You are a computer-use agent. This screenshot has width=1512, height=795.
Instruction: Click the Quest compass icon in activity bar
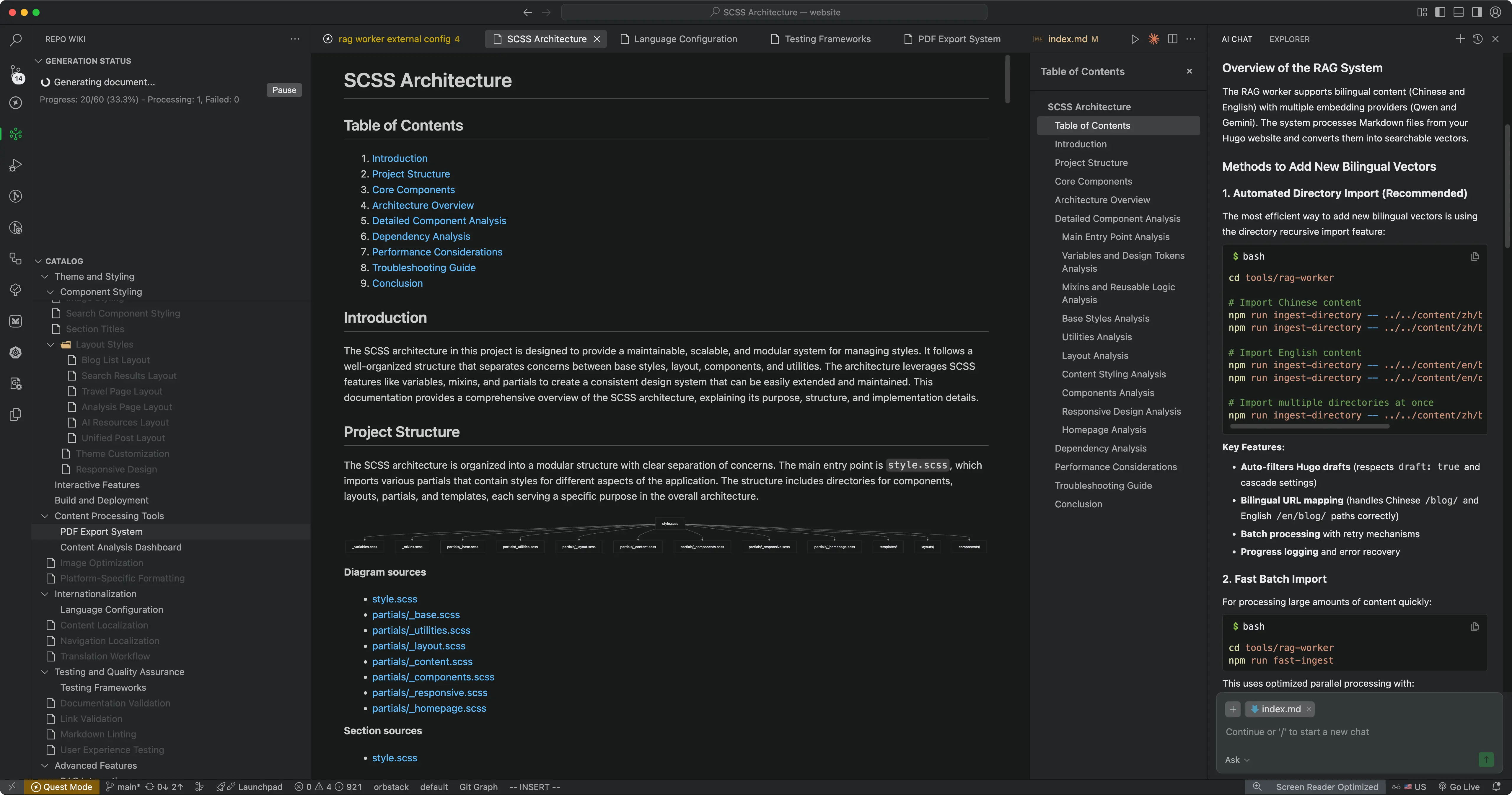click(16, 103)
